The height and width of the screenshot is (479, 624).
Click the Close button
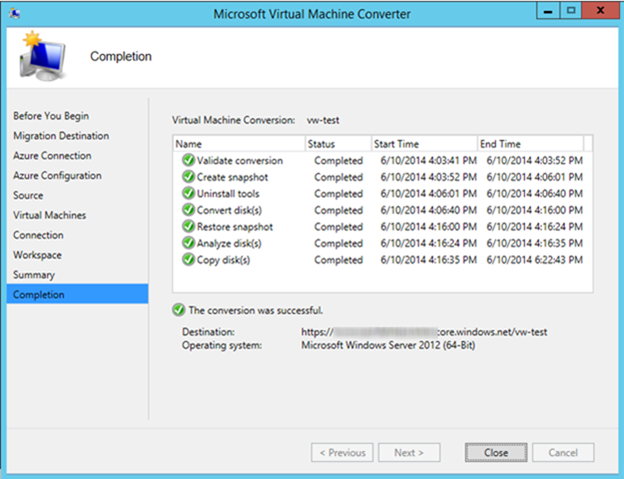tap(496, 452)
